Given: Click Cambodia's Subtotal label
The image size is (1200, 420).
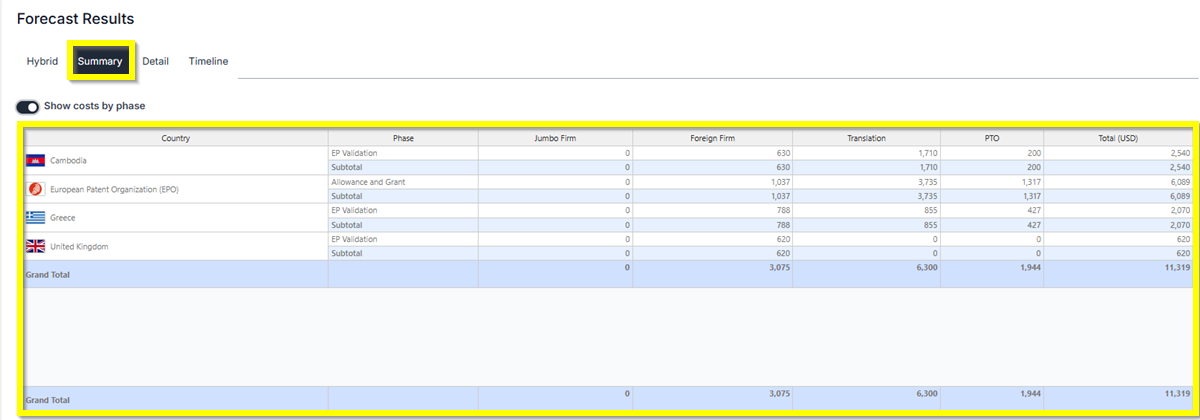Looking at the screenshot, I should point(347,167).
